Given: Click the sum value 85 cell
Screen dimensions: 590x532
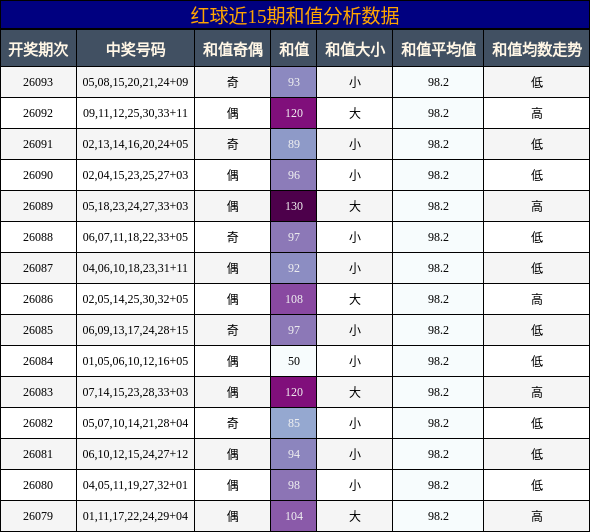Looking at the screenshot, I should 293,423.
